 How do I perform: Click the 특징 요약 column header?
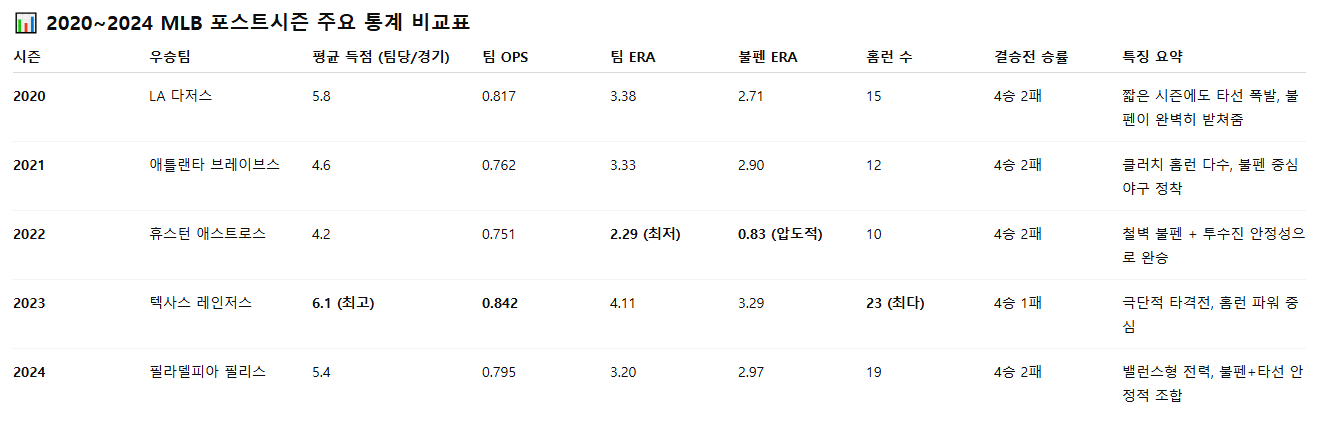(x=1153, y=57)
